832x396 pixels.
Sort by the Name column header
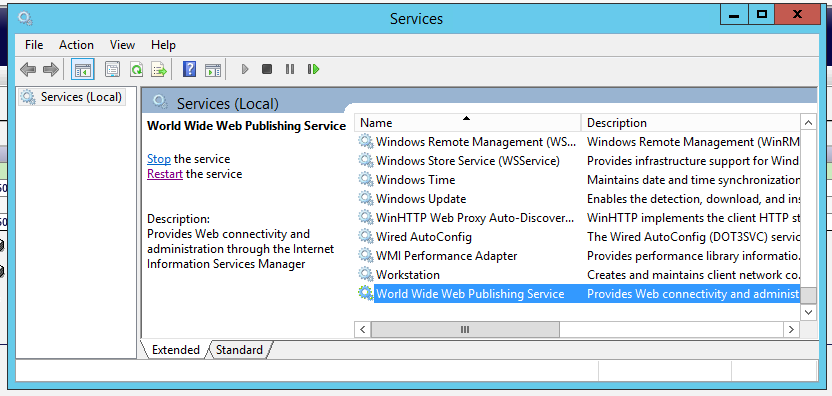pyautogui.click(x=468, y=123)
